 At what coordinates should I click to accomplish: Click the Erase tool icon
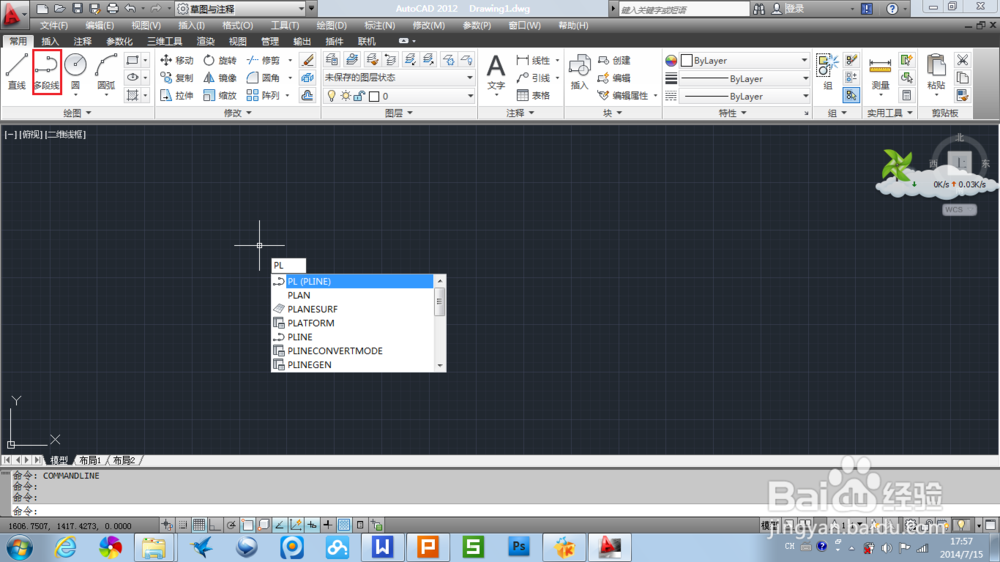307,60
